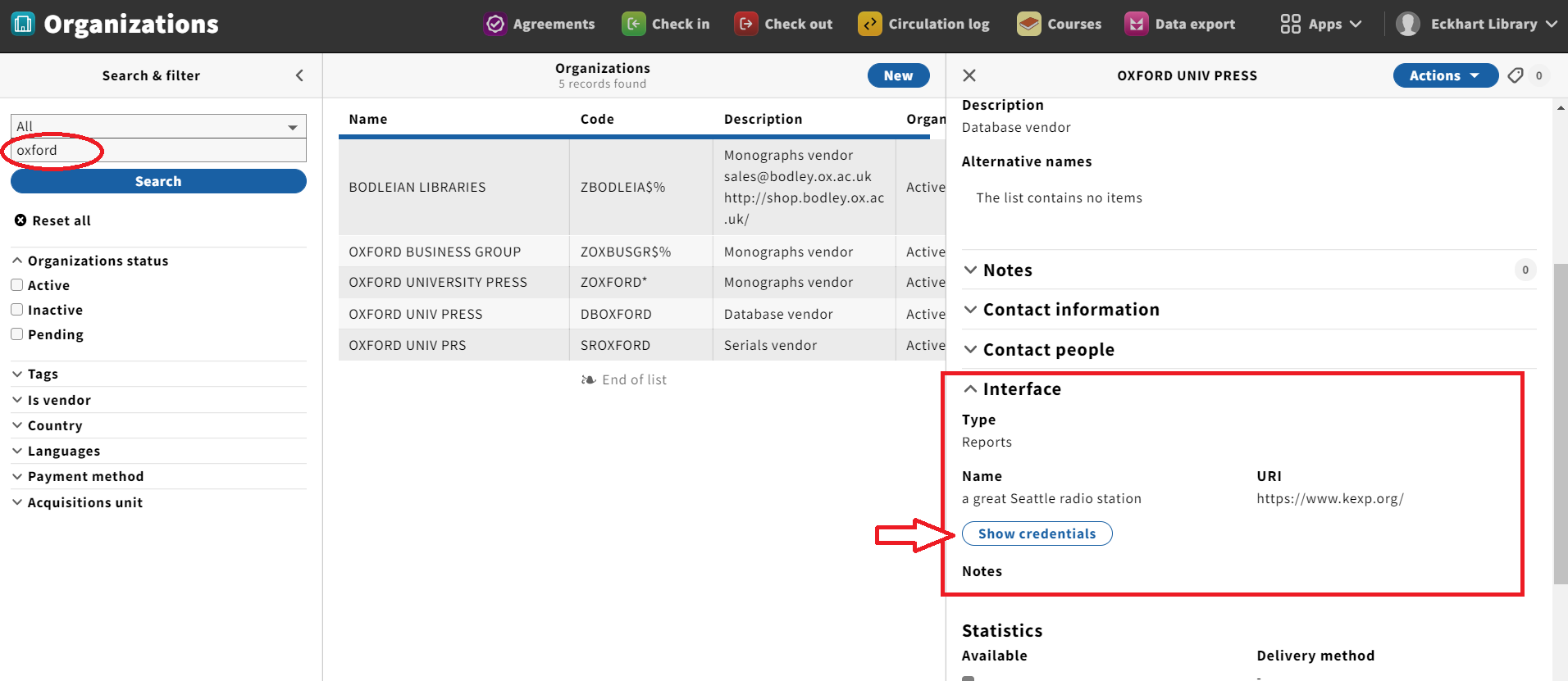This screenshot has width=1568, height=681.
Task: Collapse the Interface accordion
Action: tap(1013, 389)
